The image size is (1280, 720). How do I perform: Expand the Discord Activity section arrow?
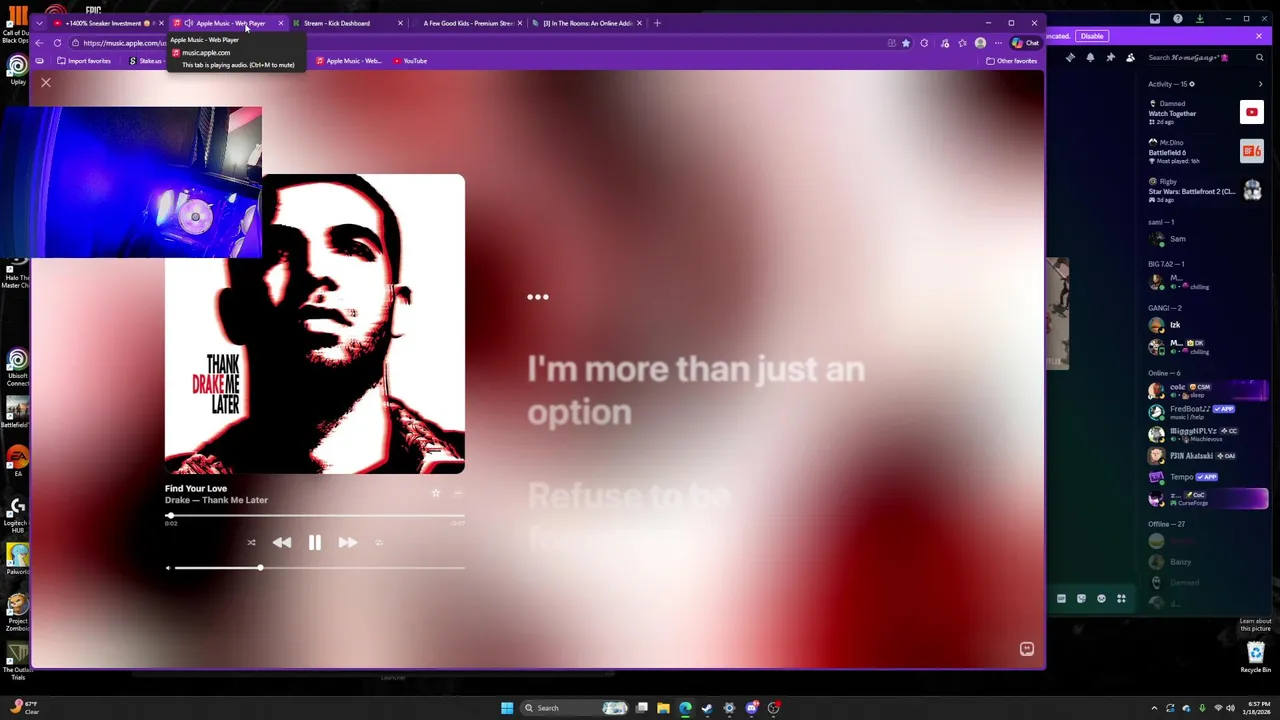coord(1260,84)
